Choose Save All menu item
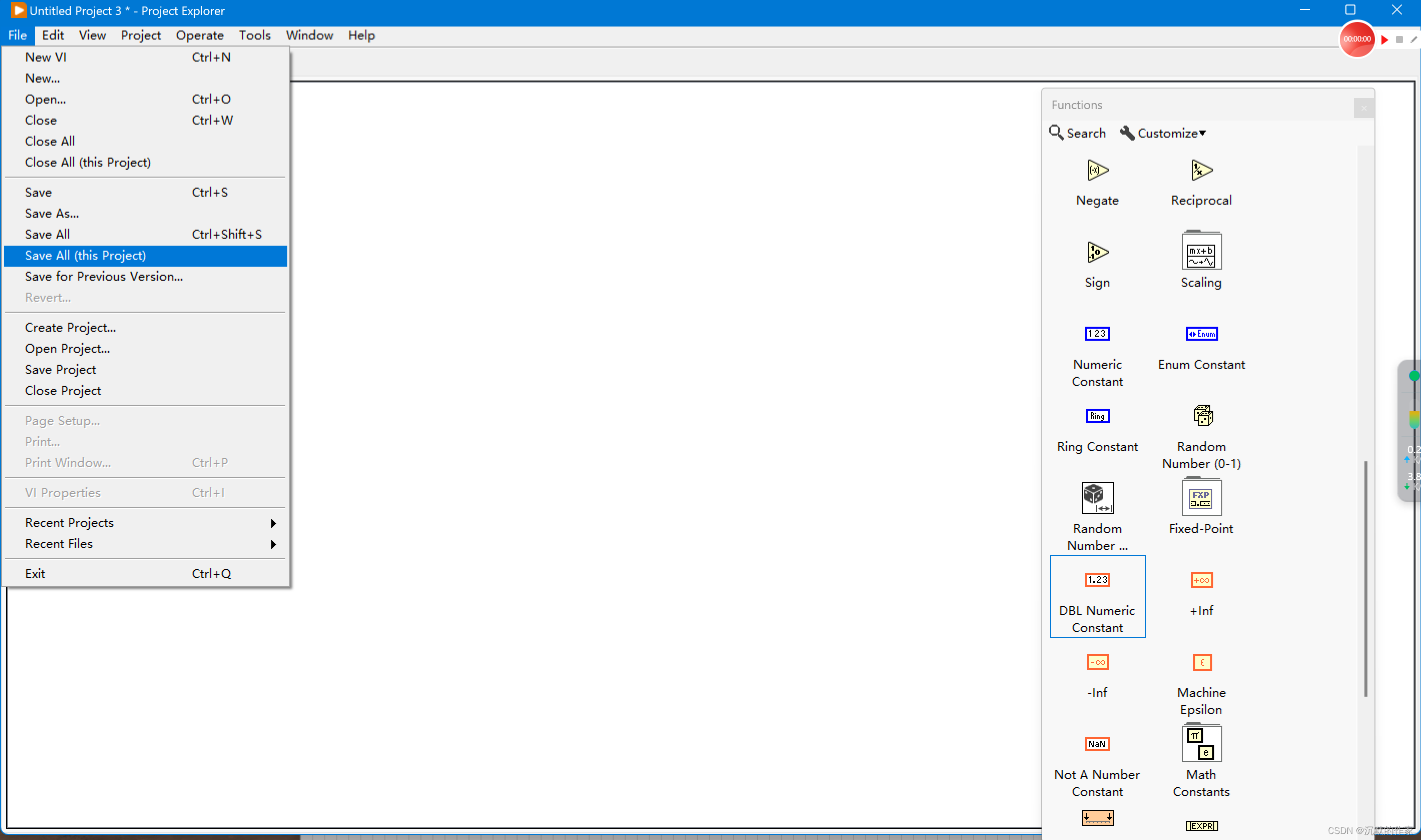 coord(145,234)
